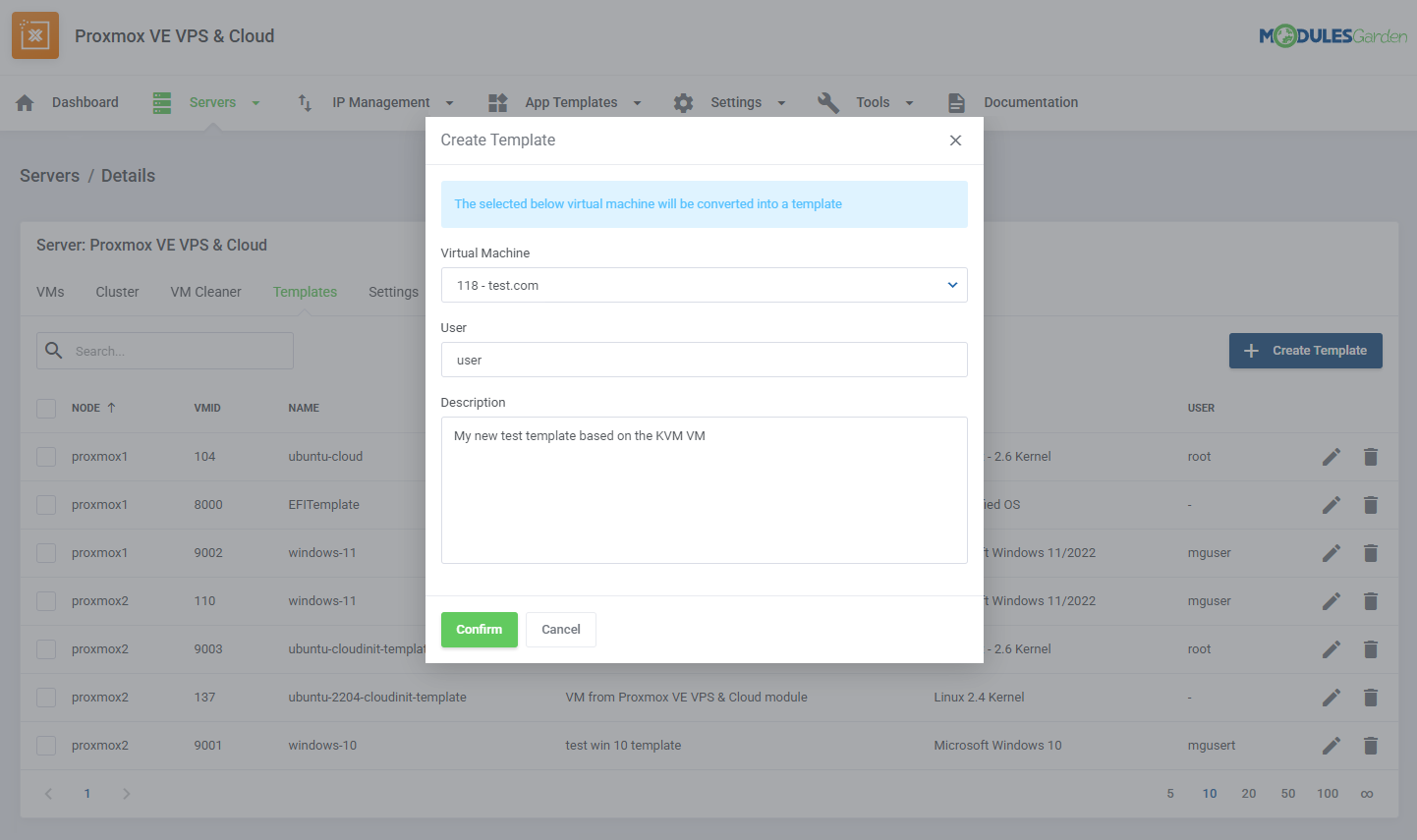The height and width of the screenshot is (840, 1417).
Task: Delete the EFITemplate entry with the trash icon
Action: click(1371, 504)
